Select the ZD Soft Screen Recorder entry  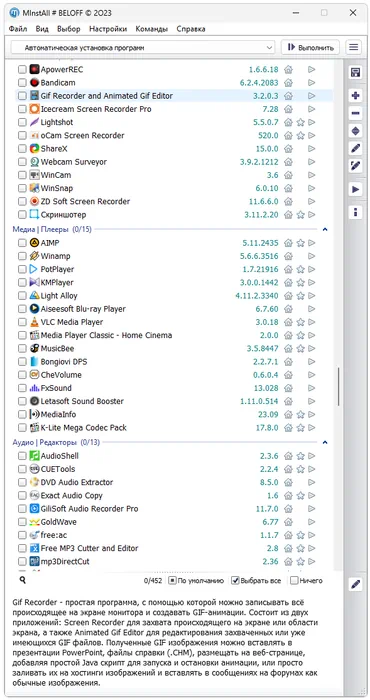coord(174,201)
